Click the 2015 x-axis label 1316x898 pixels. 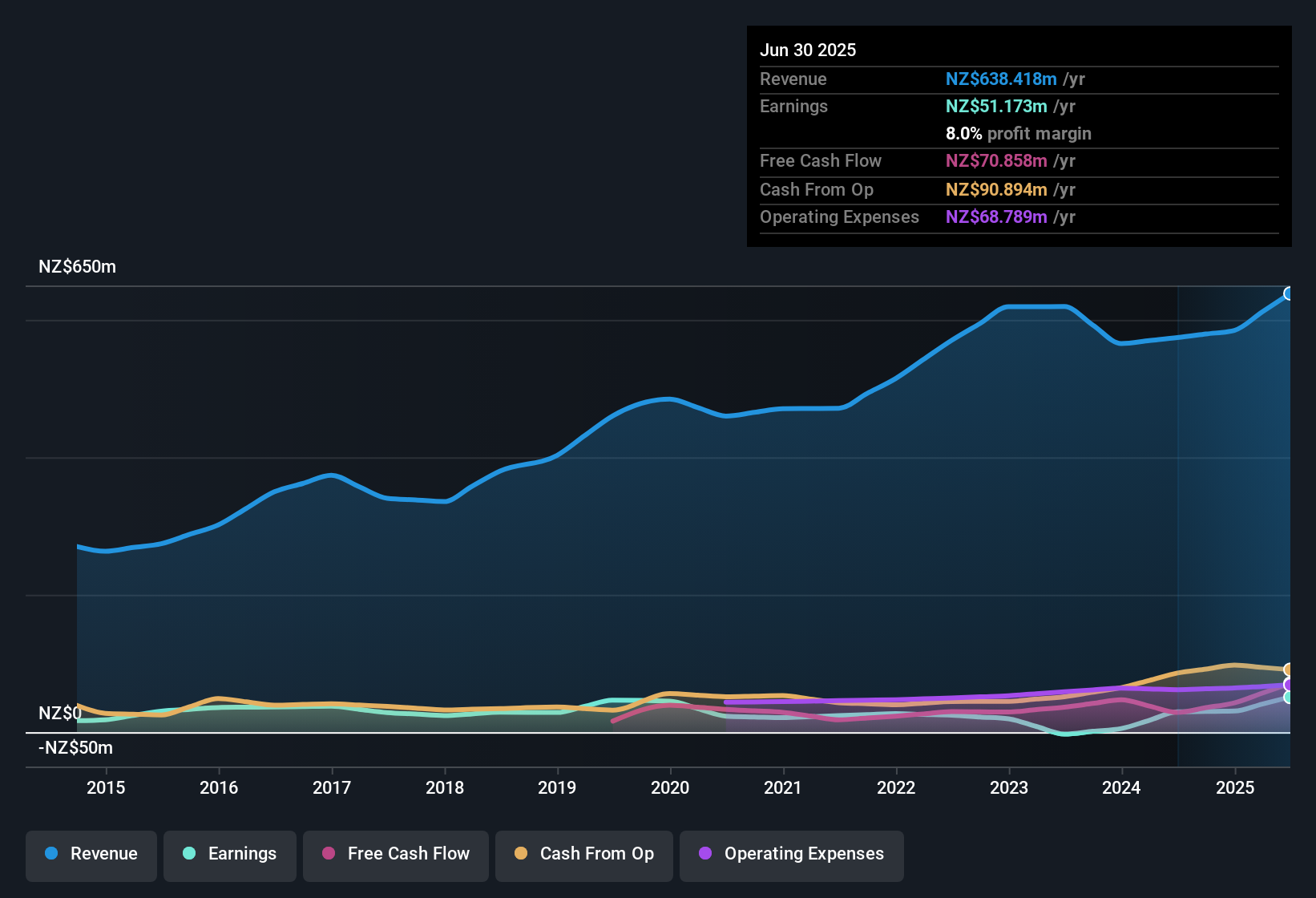tap(106, 787)
